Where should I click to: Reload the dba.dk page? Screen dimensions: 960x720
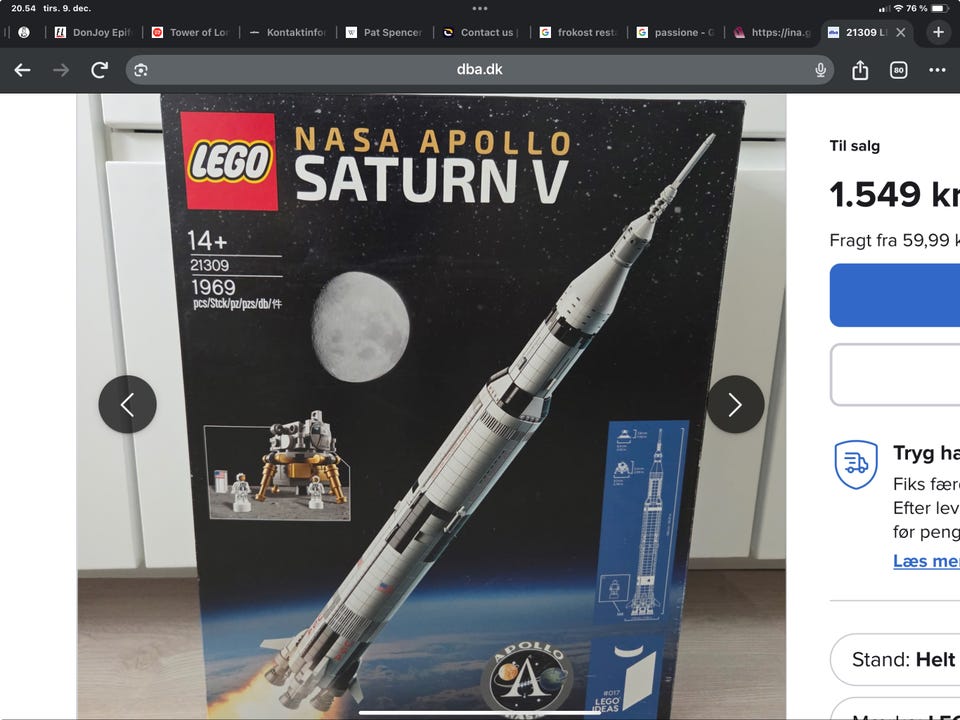(99, 70)
